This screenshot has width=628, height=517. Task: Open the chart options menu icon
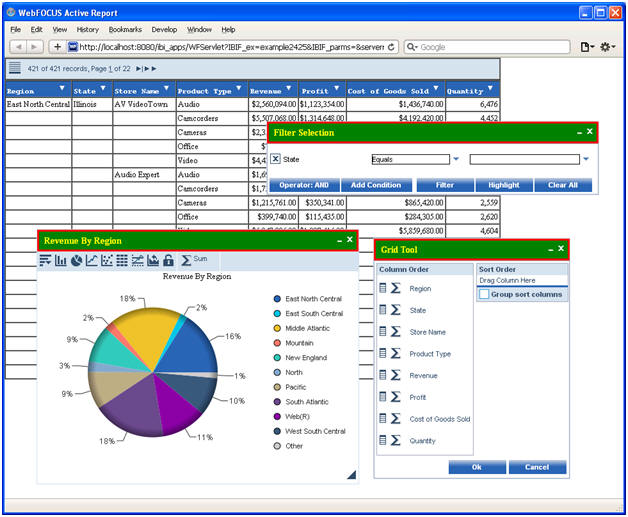[x=45, y=260]
